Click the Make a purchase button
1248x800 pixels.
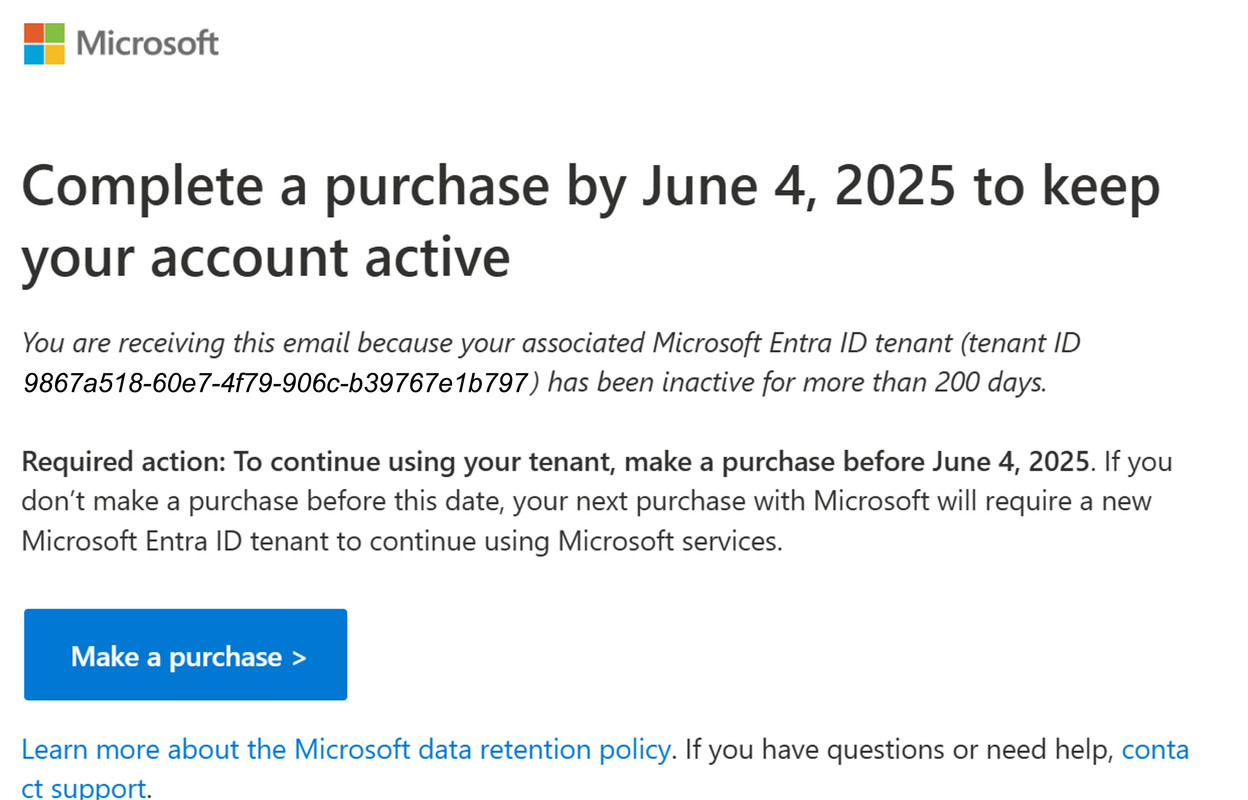point(185,655)
